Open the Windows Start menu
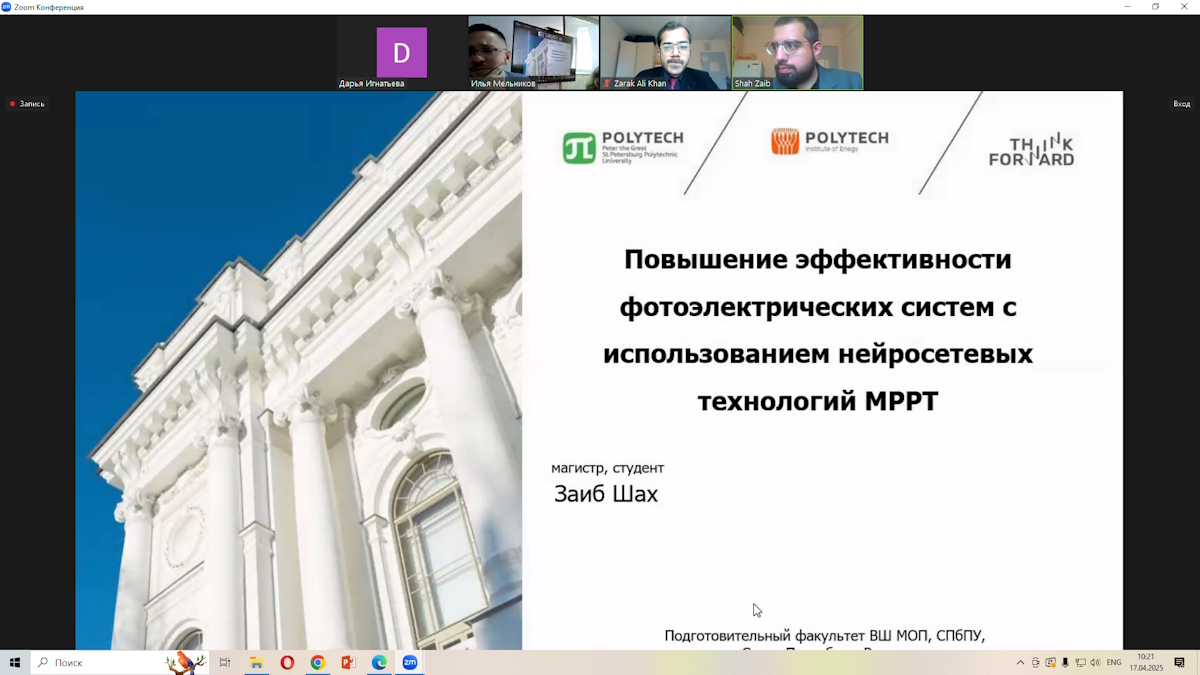 click(x=15, y=663)
